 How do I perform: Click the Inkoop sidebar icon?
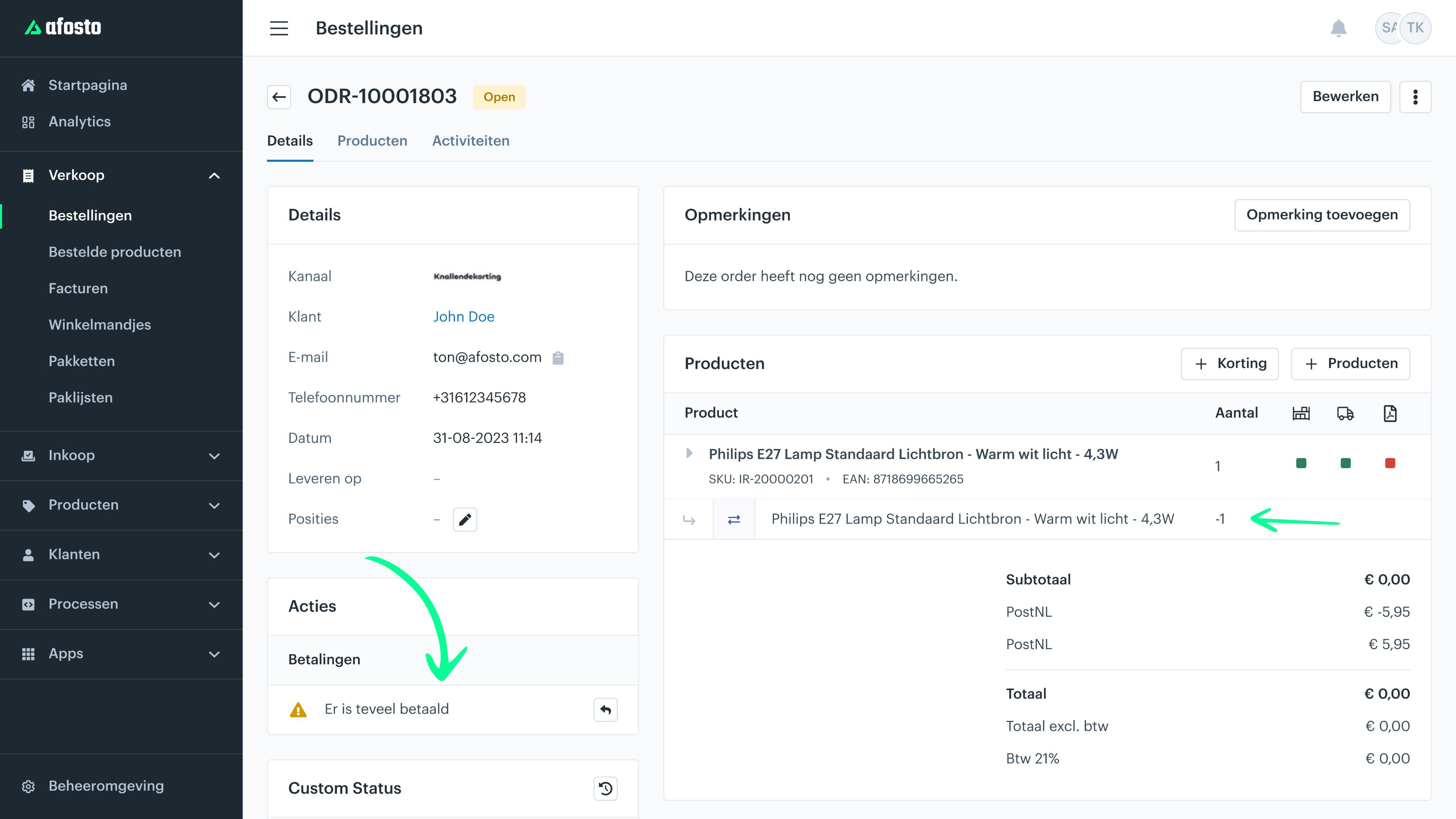pyautogui.click(x=28, y=456)
